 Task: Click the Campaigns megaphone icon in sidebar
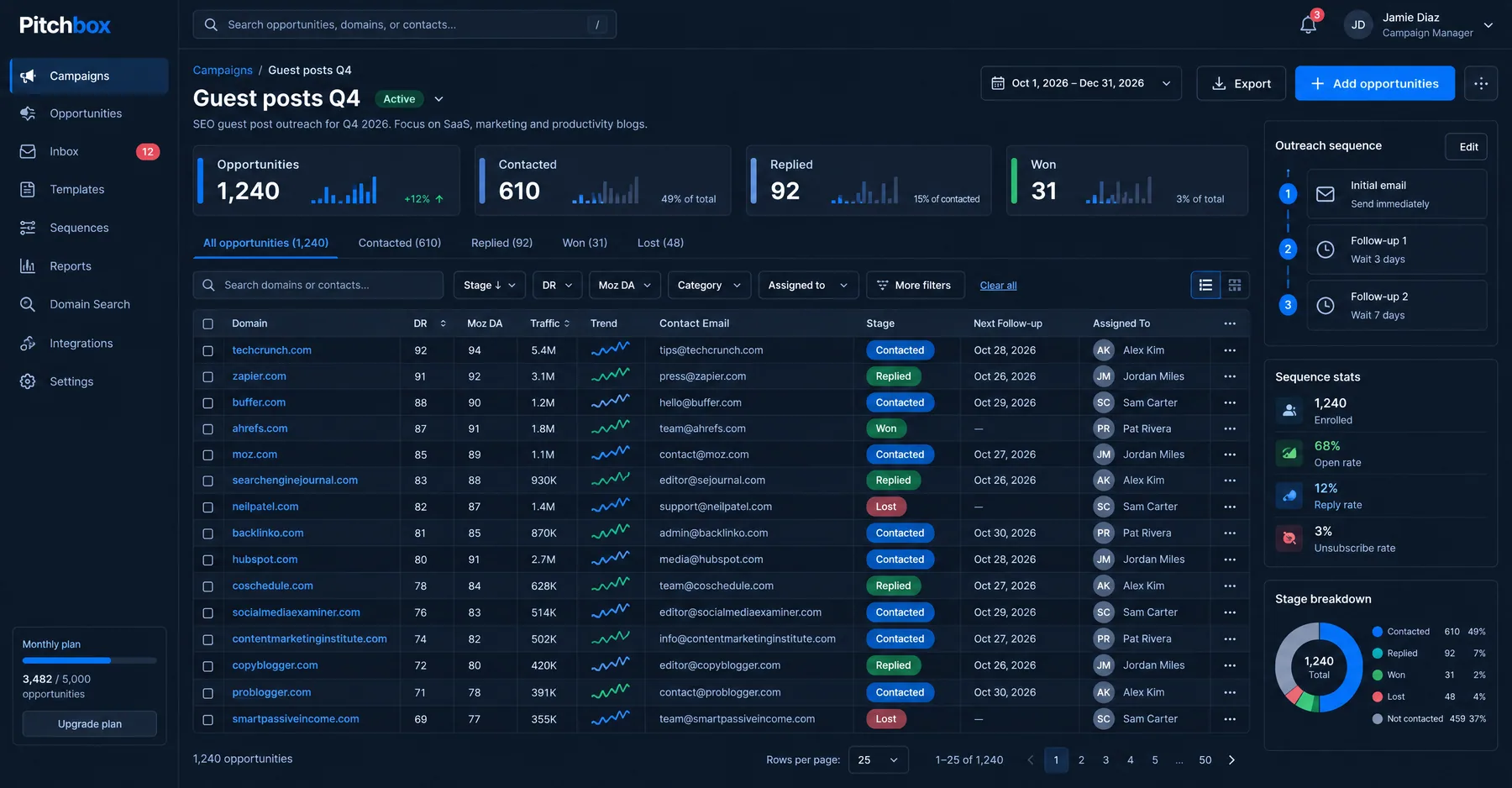pyautogui.click(x=28, y=76)
